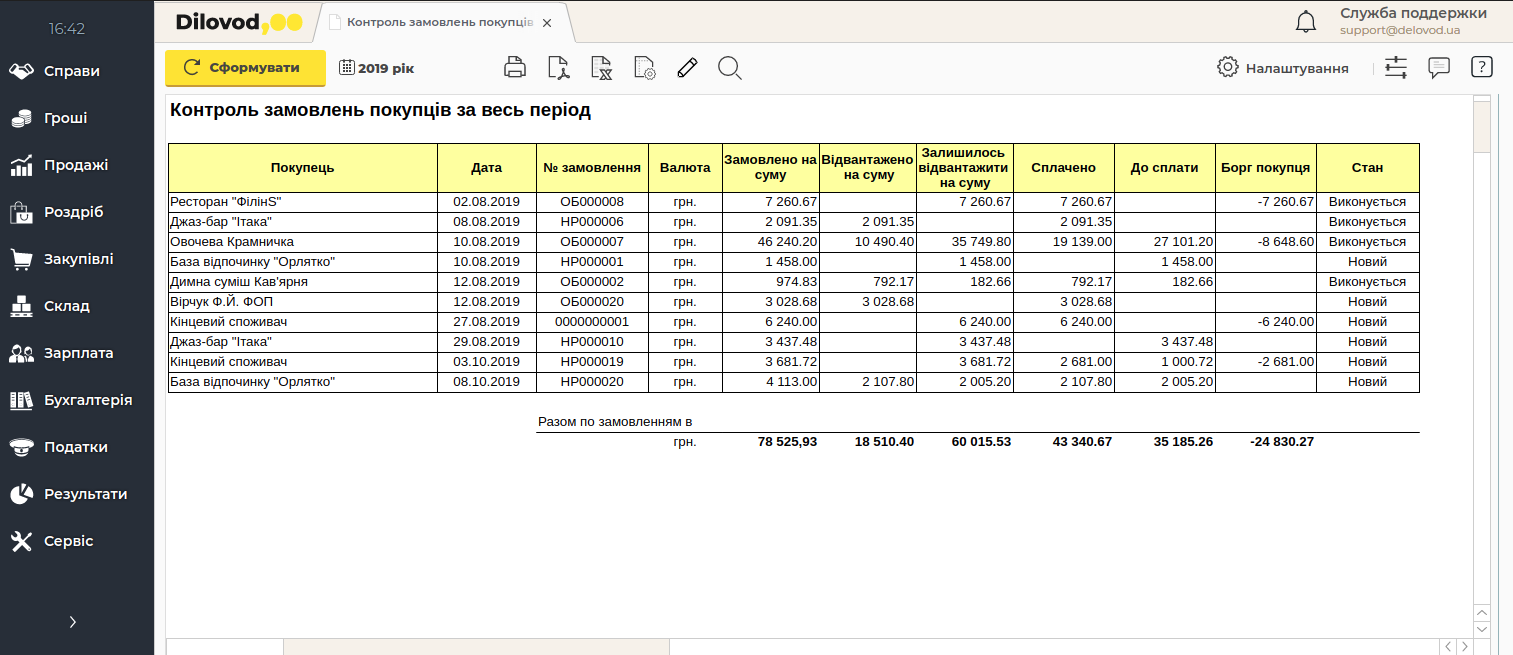The image size is (1513, 655).
Task: Open the Податки cap icon
Action: point(22,447)
